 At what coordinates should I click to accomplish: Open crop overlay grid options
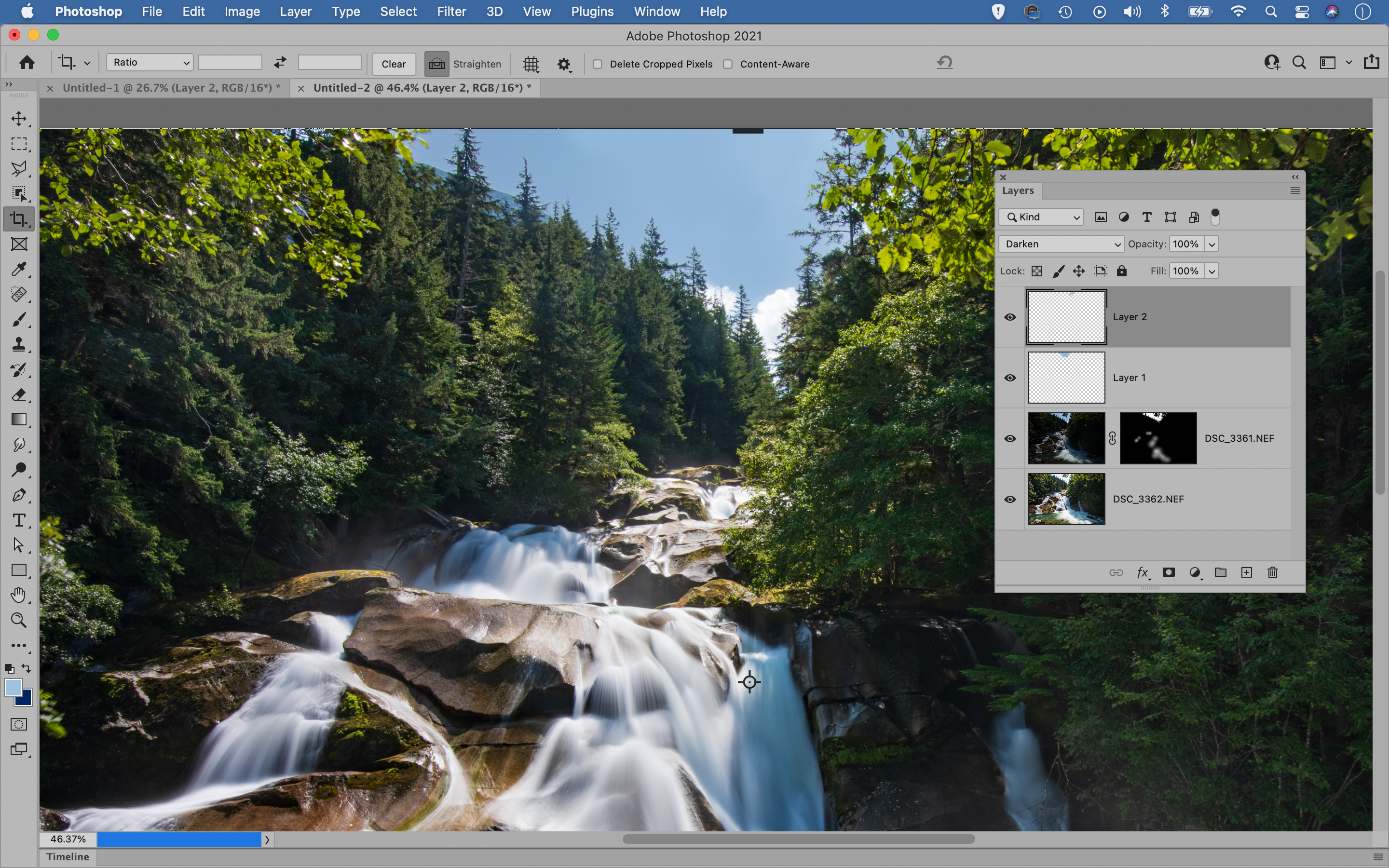[531, 64]
